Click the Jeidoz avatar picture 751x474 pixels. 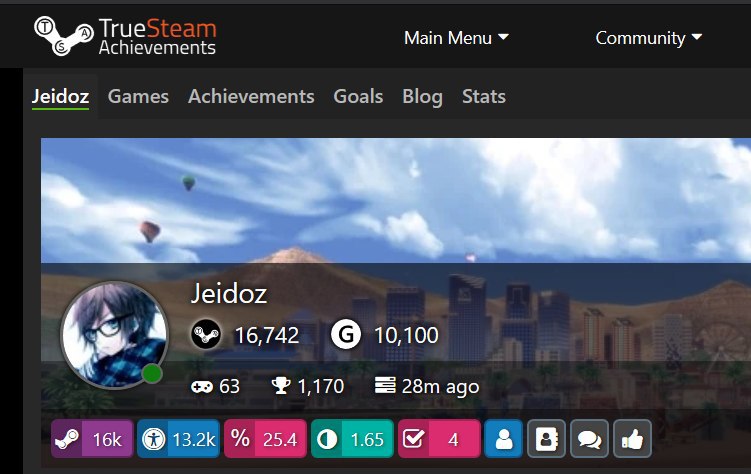(114, 334)
